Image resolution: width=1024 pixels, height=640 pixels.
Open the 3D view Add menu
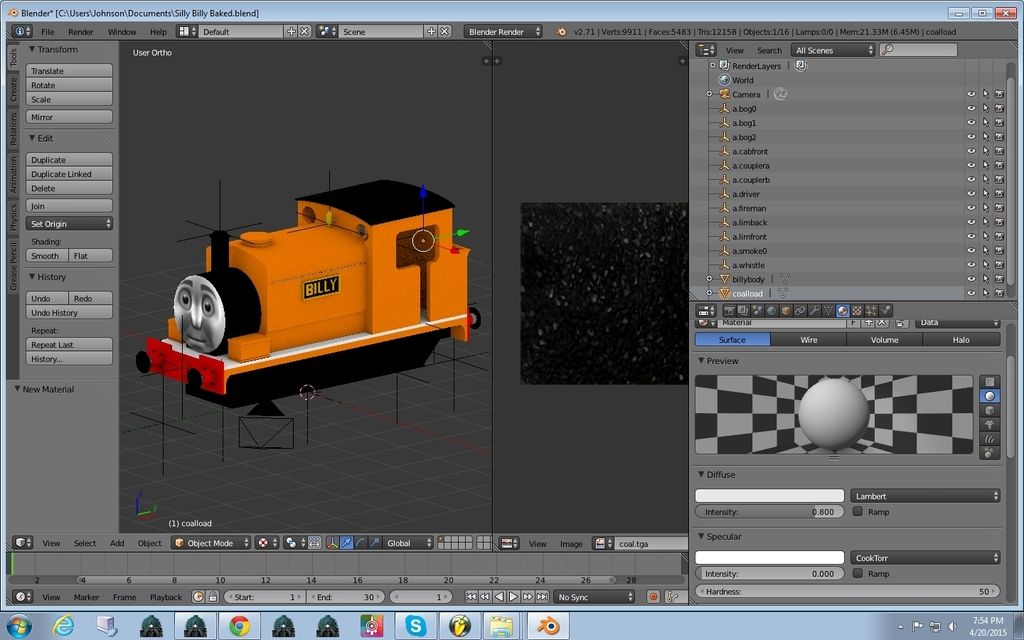[x=117, y=543]
